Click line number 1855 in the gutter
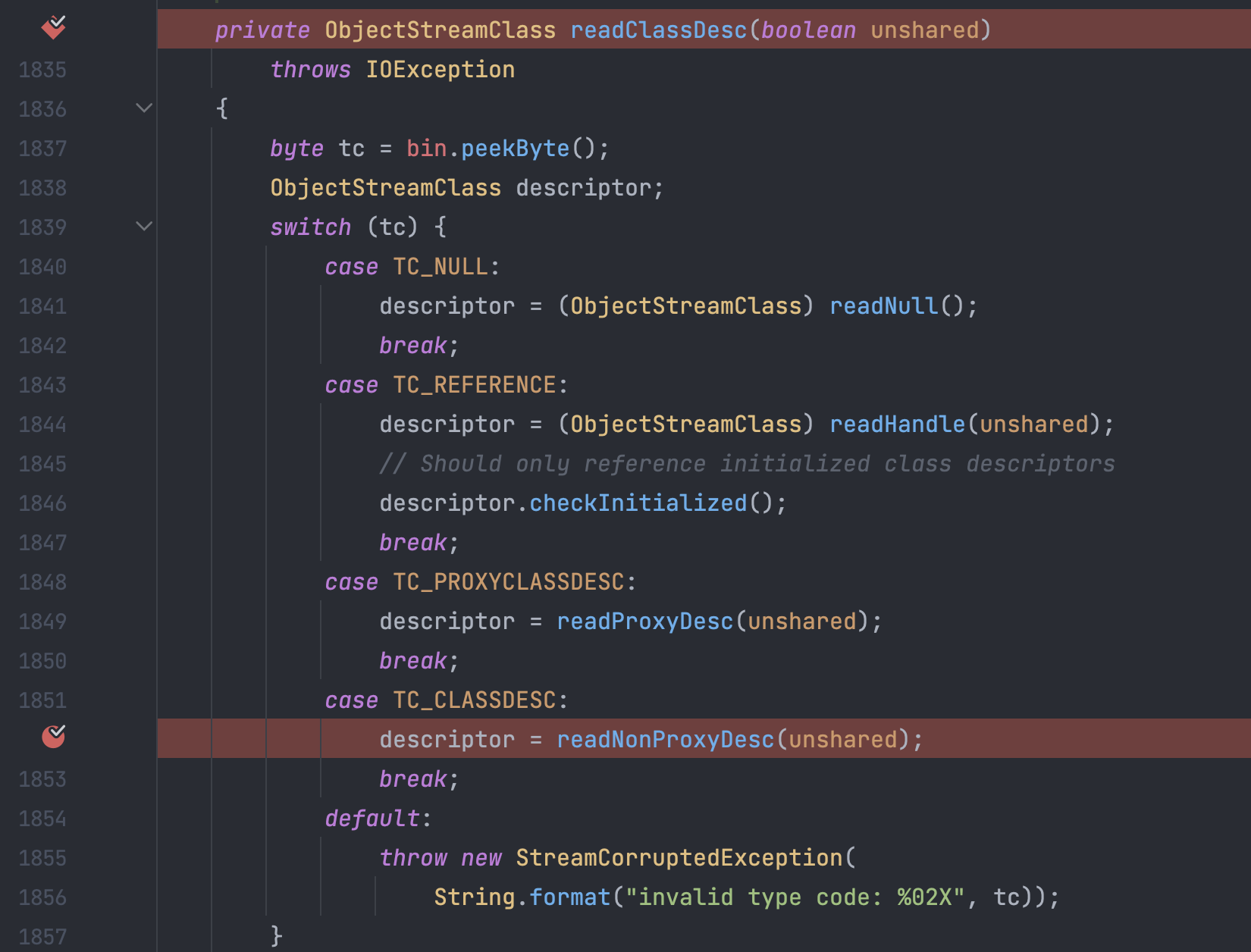The width and height of the screenshot is (1251, 952). pyautogui.click(x=42, y=858)
